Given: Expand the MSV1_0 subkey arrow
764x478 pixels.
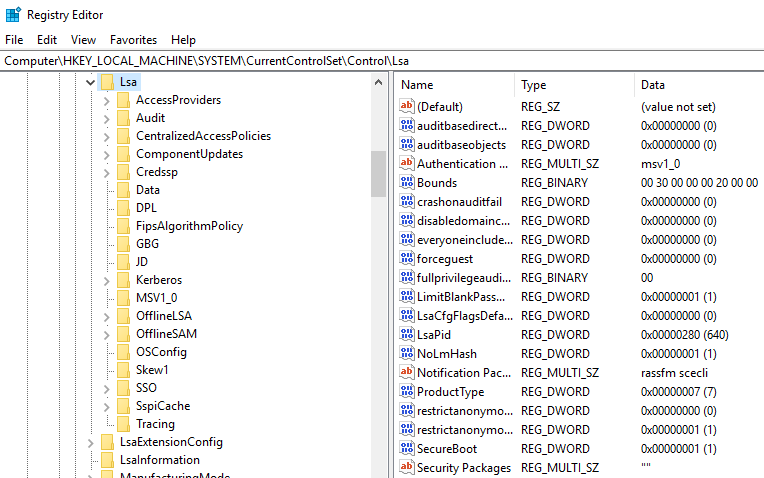Looking at the screenshot, I should click(x=107, y=298).
